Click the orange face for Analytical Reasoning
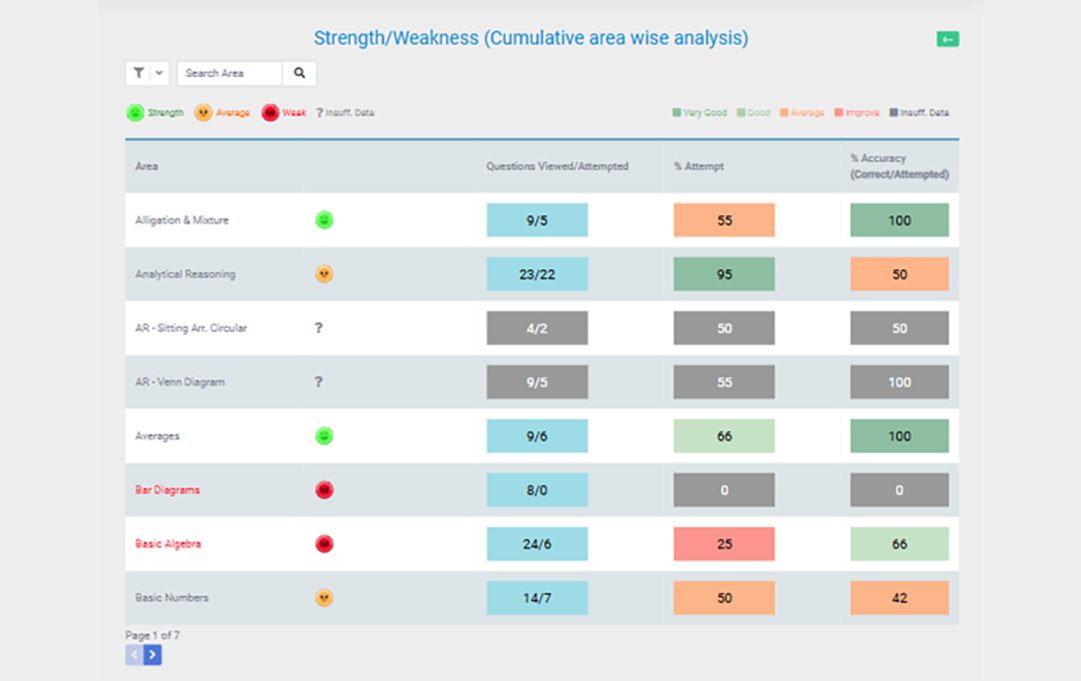The width and height of the screenshot is (1081, 681). click(324, 274)
